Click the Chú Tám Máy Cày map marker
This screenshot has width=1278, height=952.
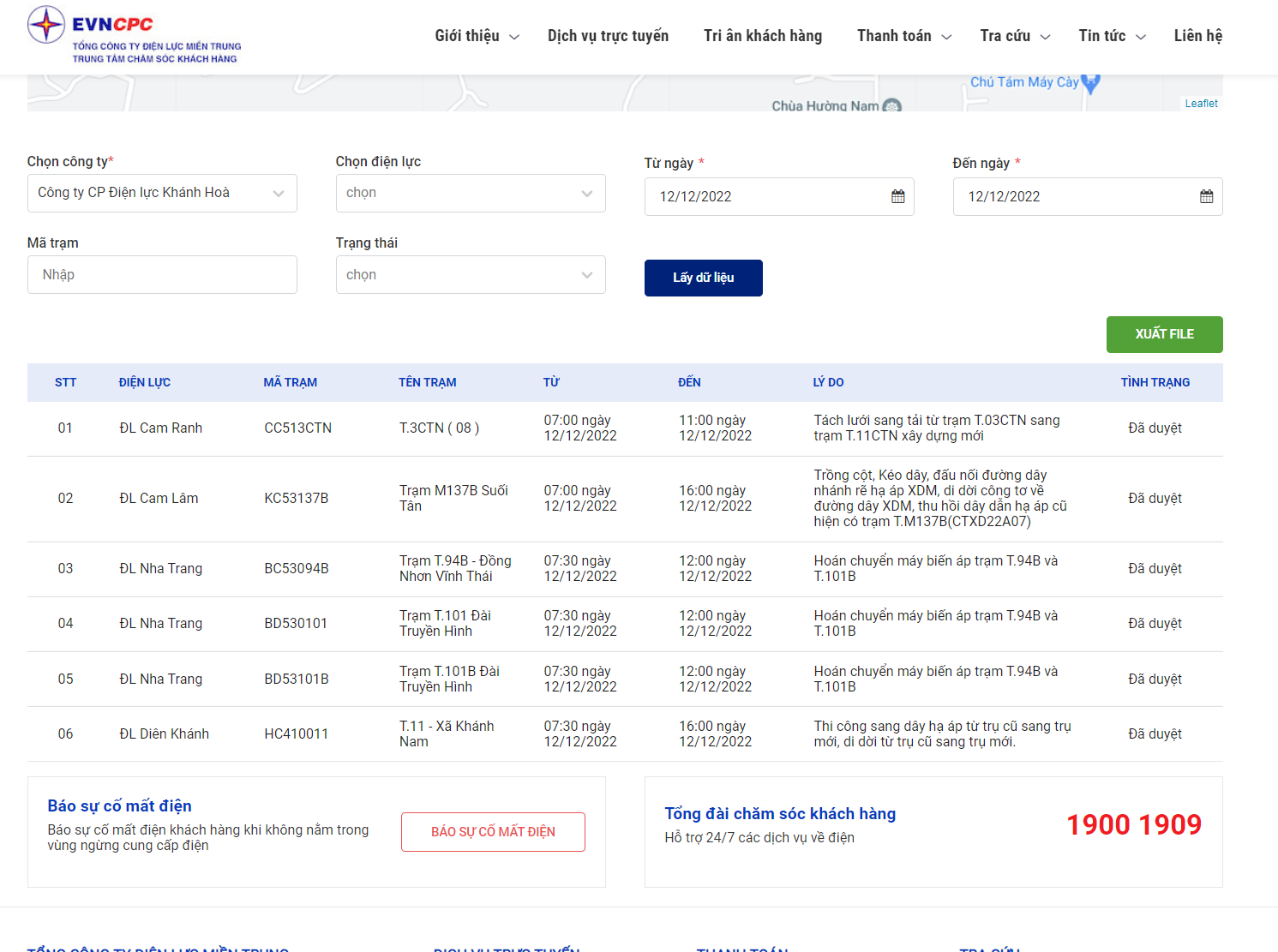point(1090,84)
